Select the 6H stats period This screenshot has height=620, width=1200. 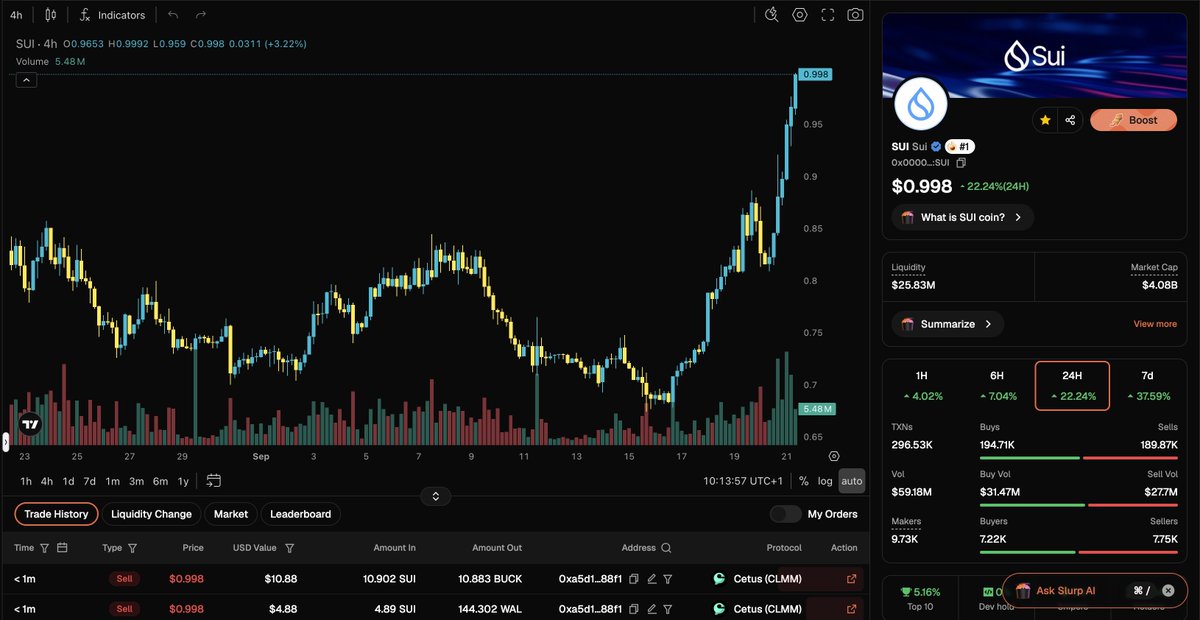pos(996,386)
